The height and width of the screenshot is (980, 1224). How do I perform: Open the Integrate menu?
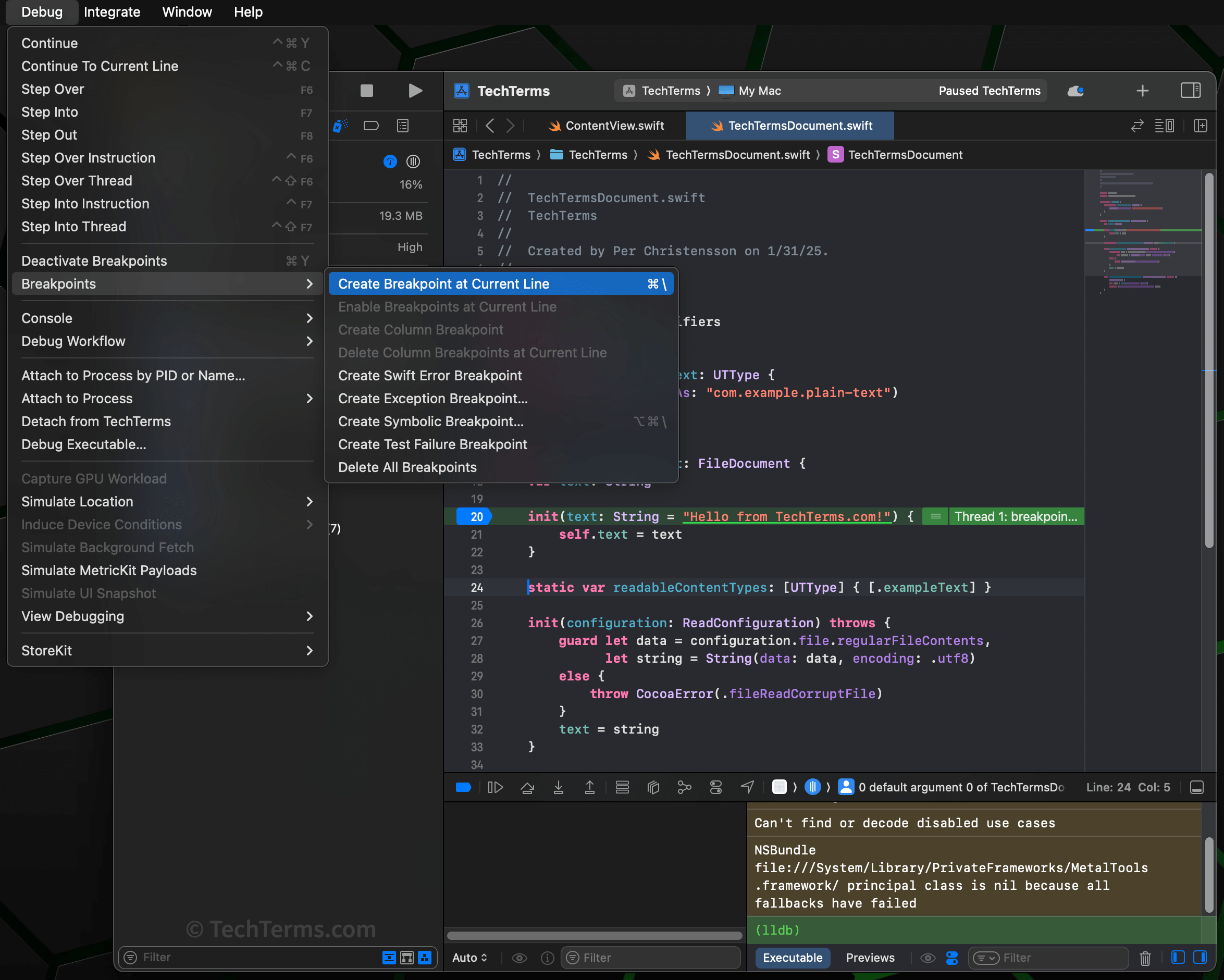tap(112, 12)
